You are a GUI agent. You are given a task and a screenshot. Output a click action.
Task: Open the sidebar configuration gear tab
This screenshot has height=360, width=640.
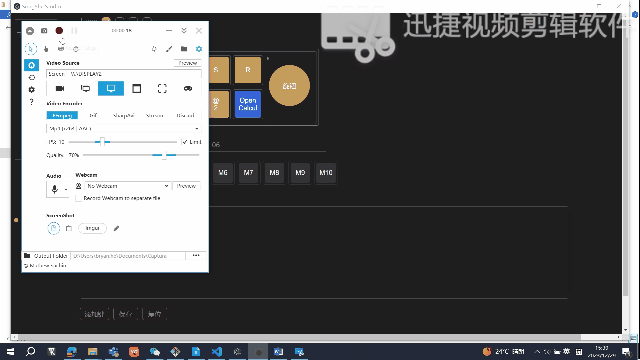(x=31, y=89)
